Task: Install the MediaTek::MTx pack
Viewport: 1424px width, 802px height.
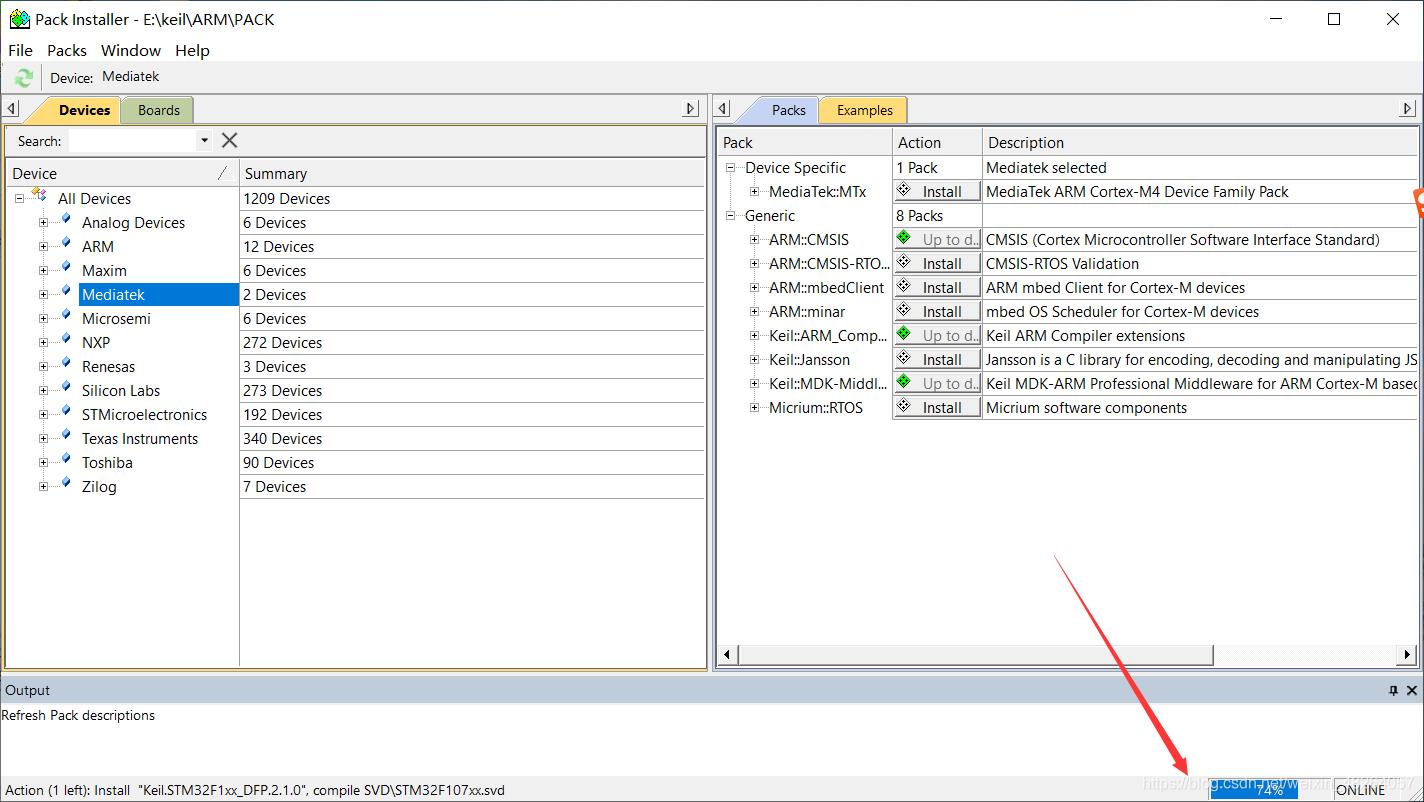Action: [x=937, y=192]
